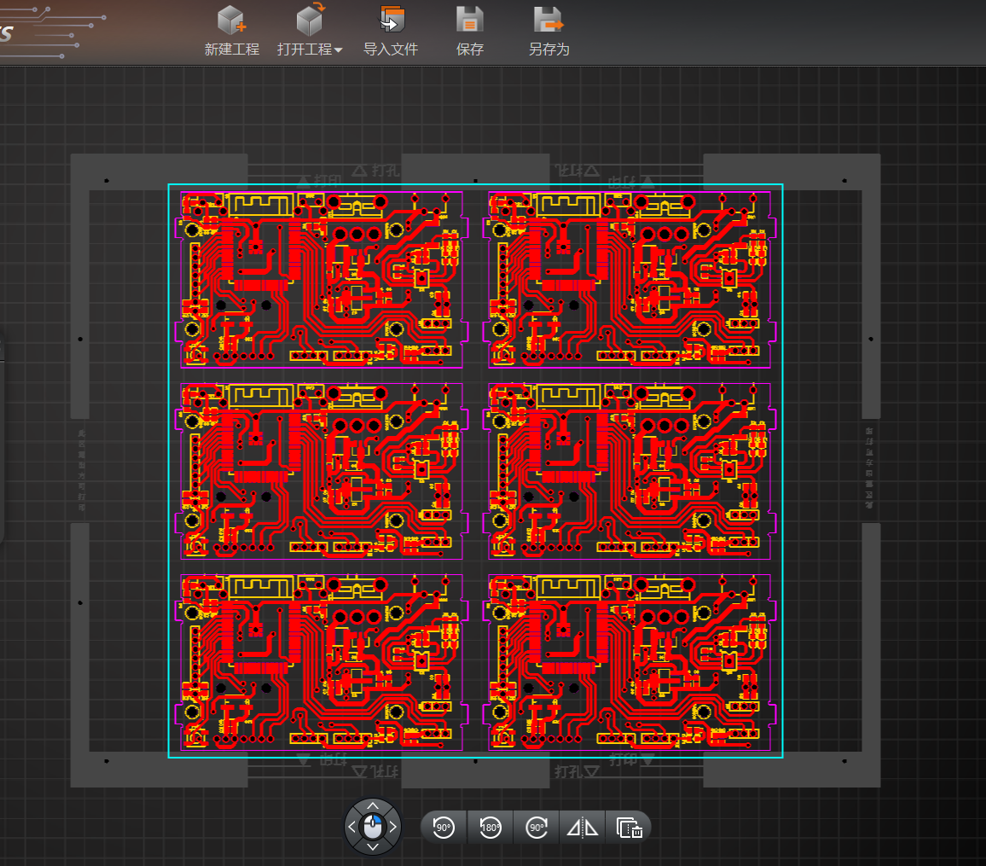986x866 pixels.
Task: Click the 导入文件 import file icon
Action: coord(391,20)
